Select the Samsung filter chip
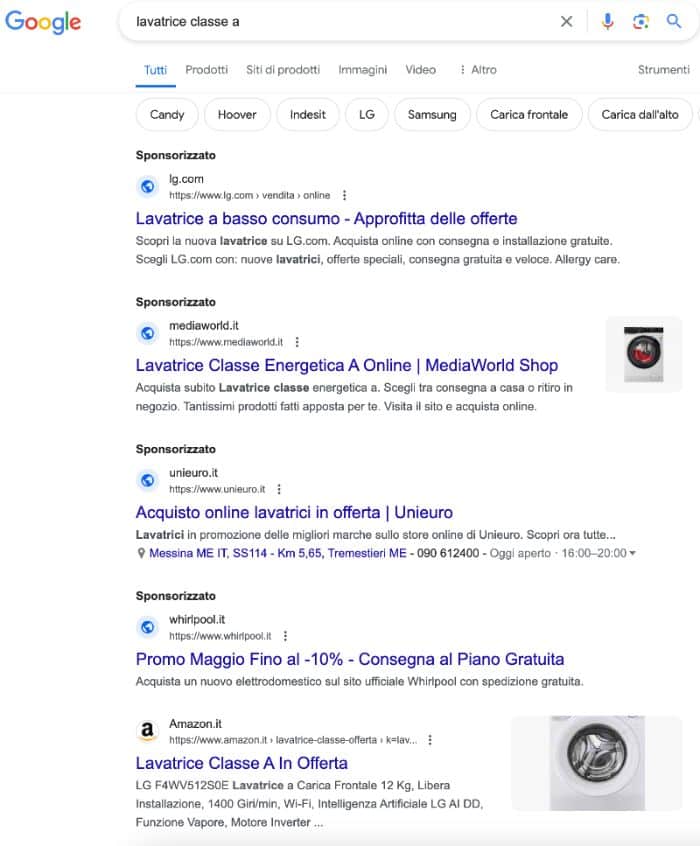This screenshot has width=700, height=846. click(x=432, y=114)
